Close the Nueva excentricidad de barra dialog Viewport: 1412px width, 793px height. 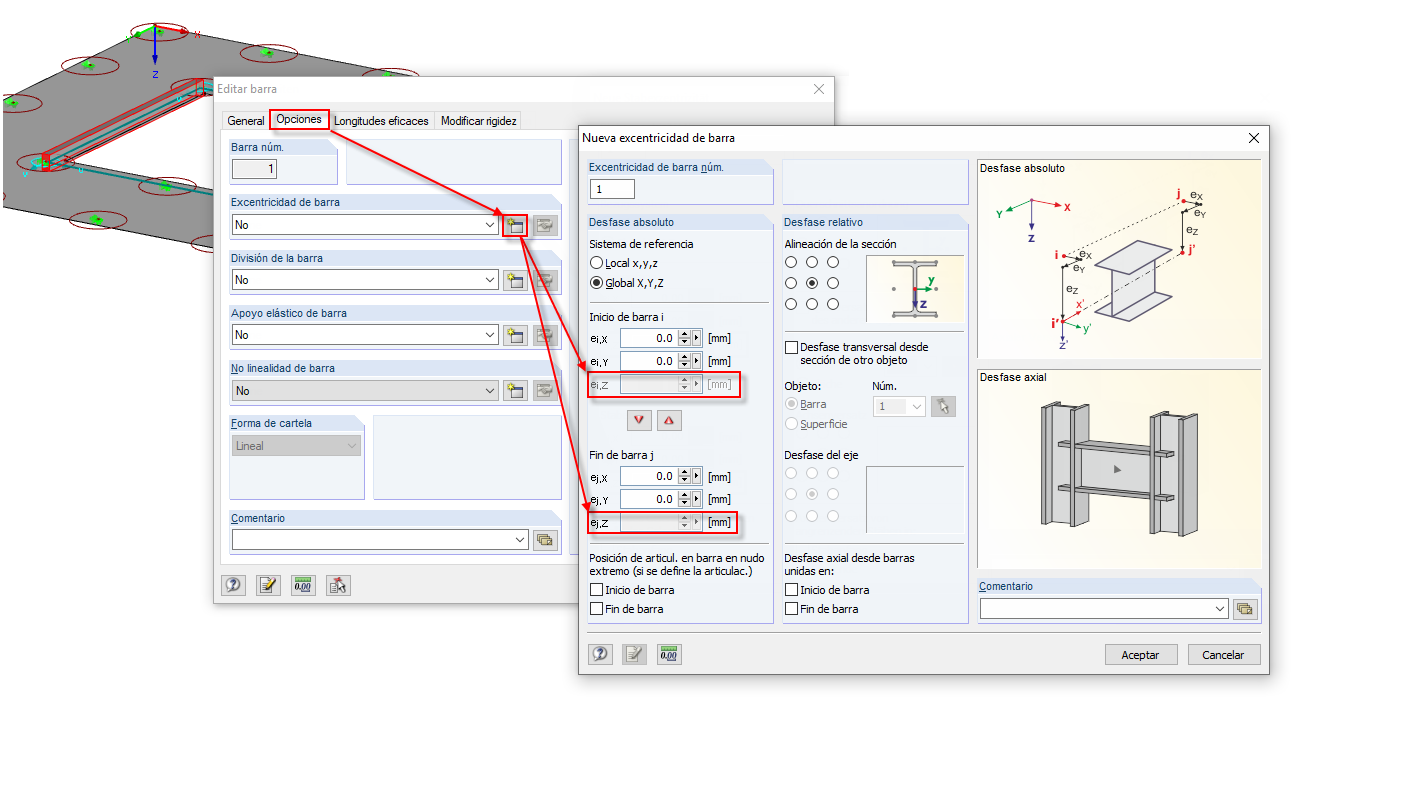(1253, 137)
